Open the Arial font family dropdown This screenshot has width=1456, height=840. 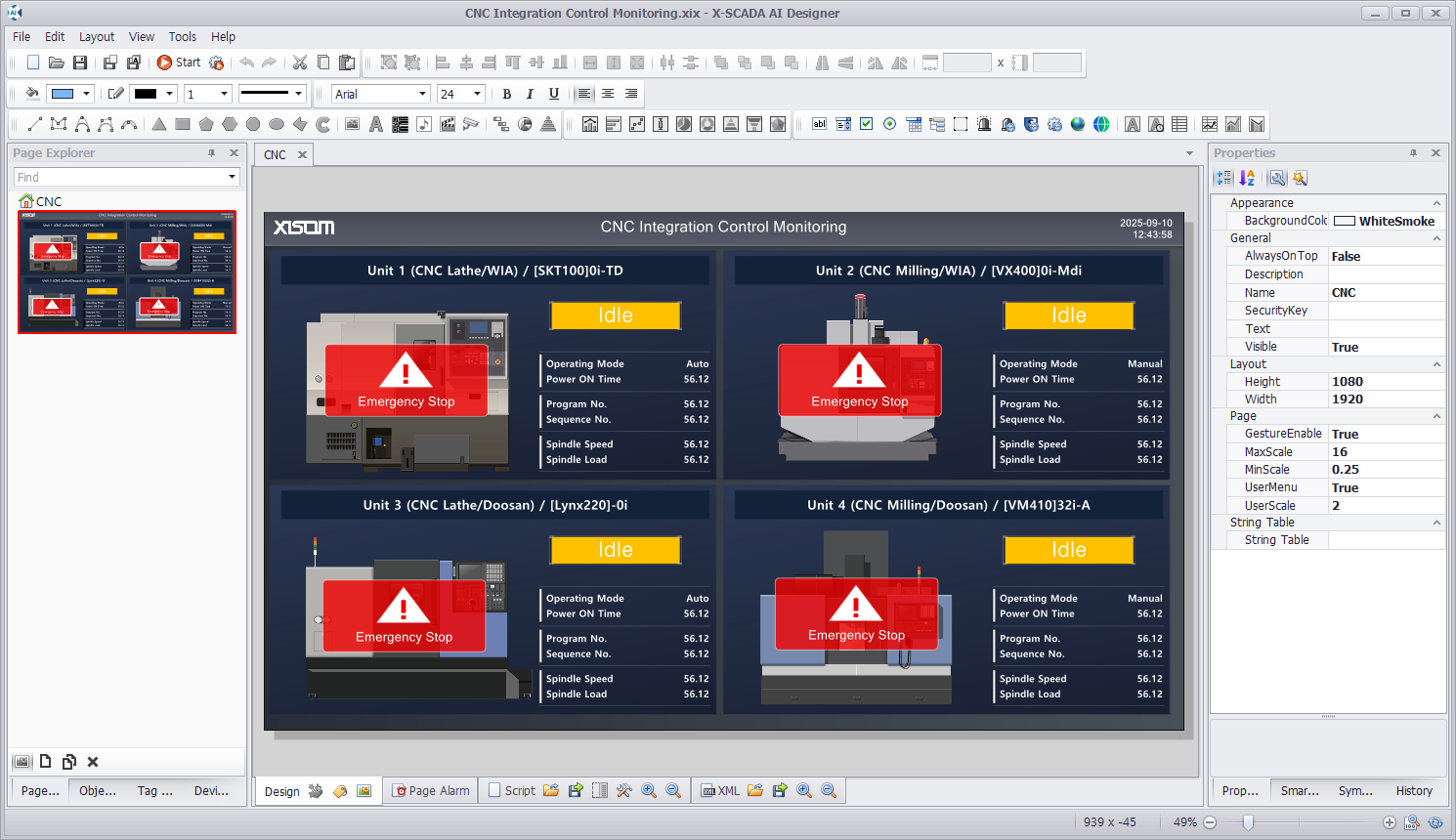tap(423, 94)
